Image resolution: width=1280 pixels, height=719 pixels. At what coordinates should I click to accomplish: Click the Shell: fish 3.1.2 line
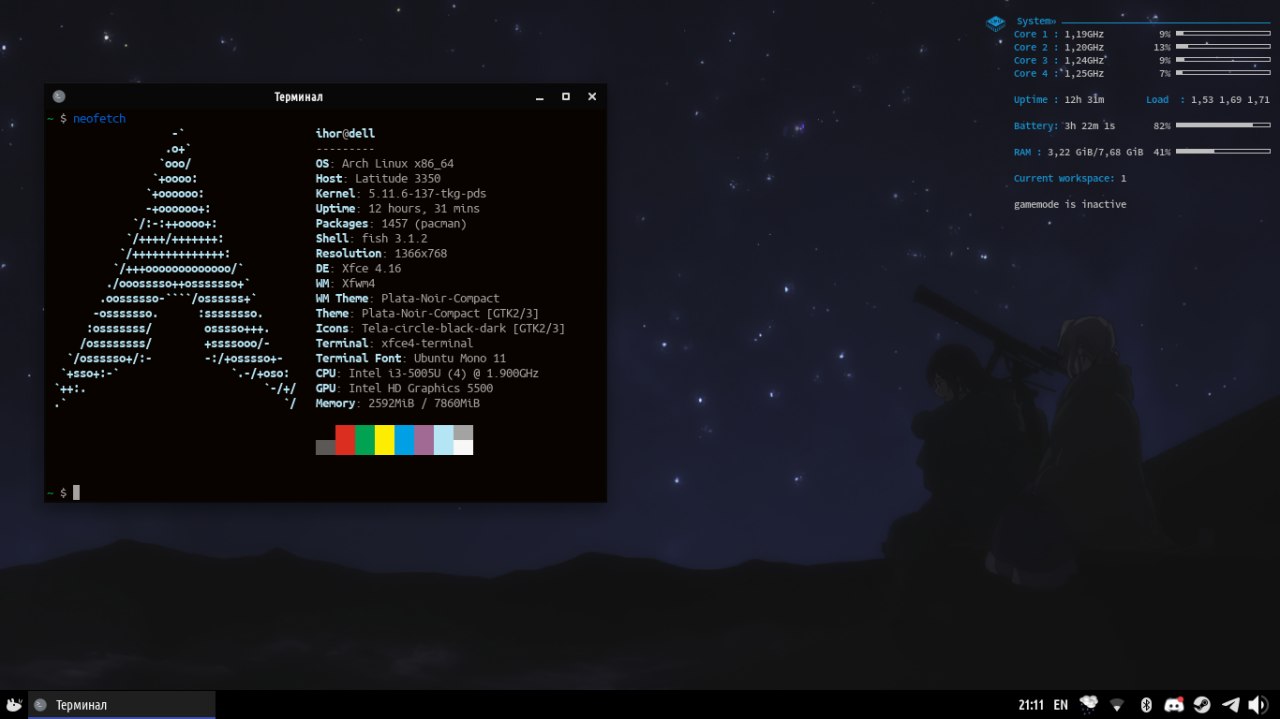[371, 238]
